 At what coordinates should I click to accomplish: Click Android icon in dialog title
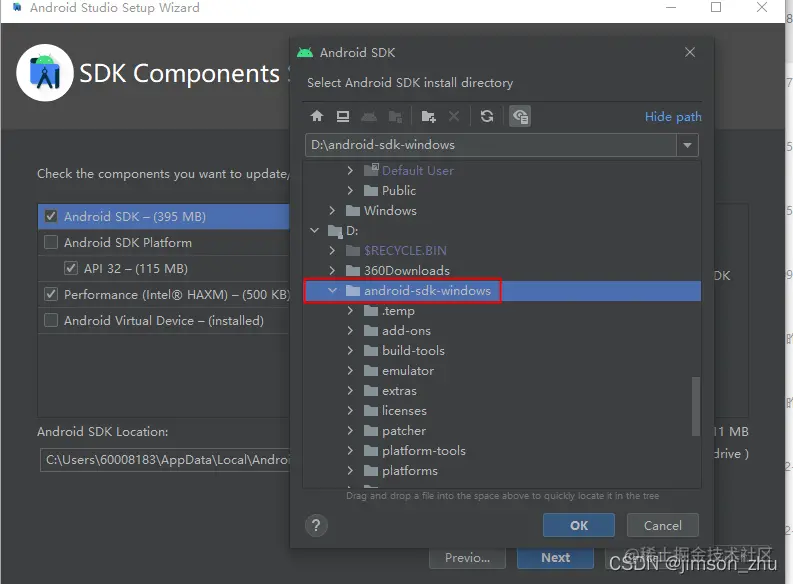(x=305, y=53)
